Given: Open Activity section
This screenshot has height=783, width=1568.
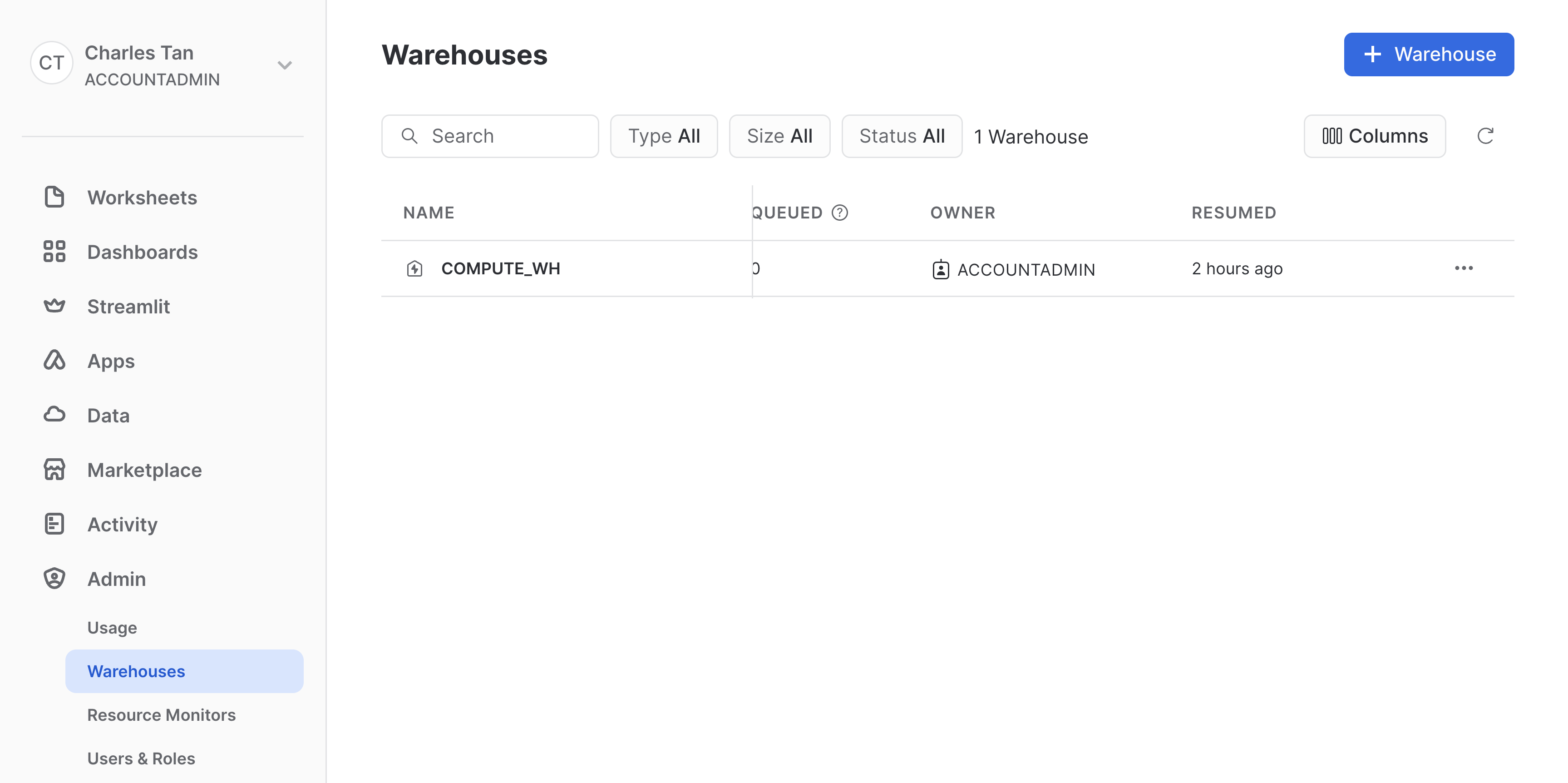Looking at the screenshot, I should (123, 524).
